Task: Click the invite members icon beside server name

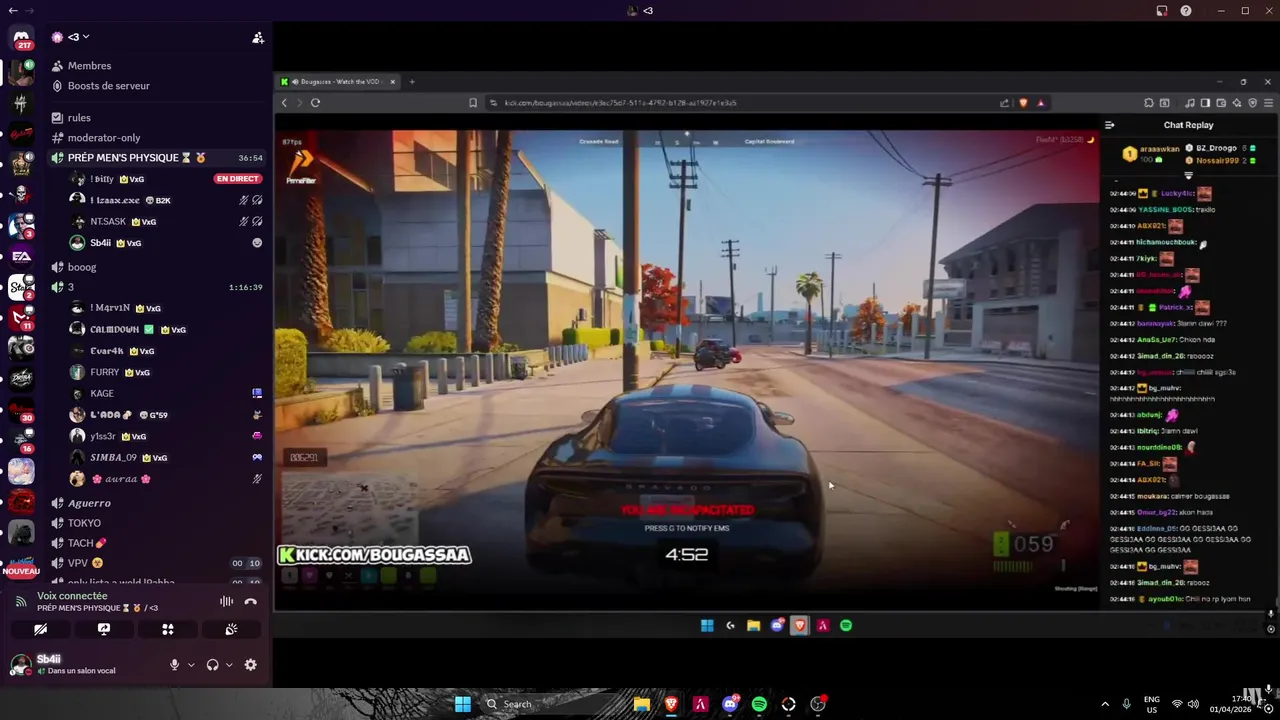Action: click(258, 37)
